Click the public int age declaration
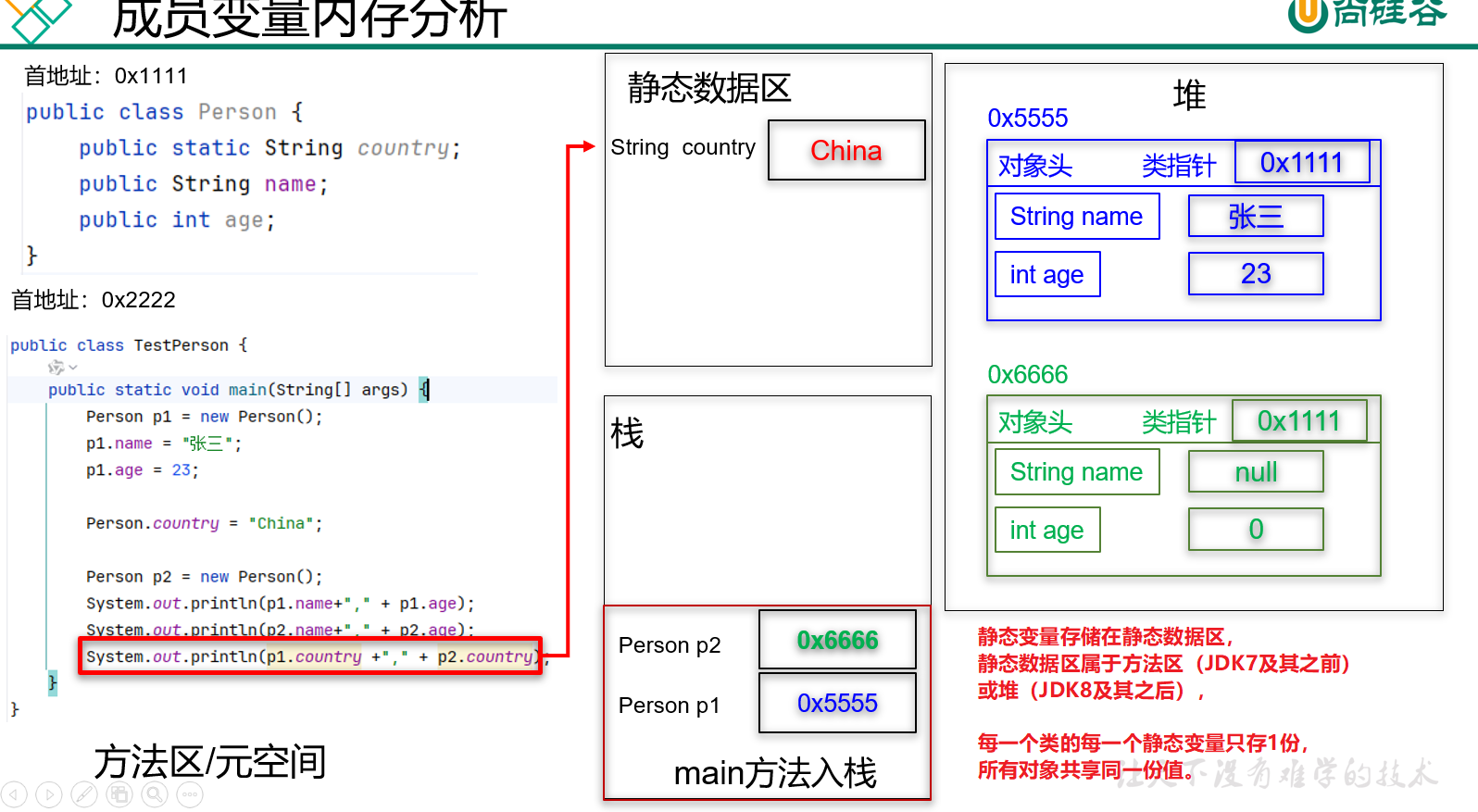Viewport: 1478px width, 812px height. coord(177,220)
